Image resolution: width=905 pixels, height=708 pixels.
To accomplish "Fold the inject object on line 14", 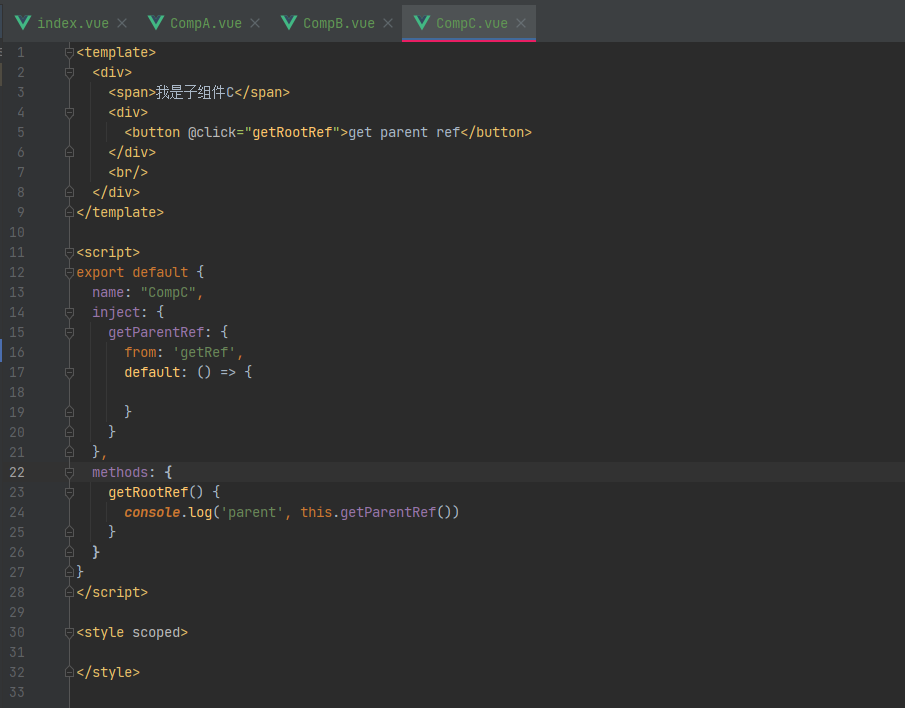I will (x=69, y=313).
